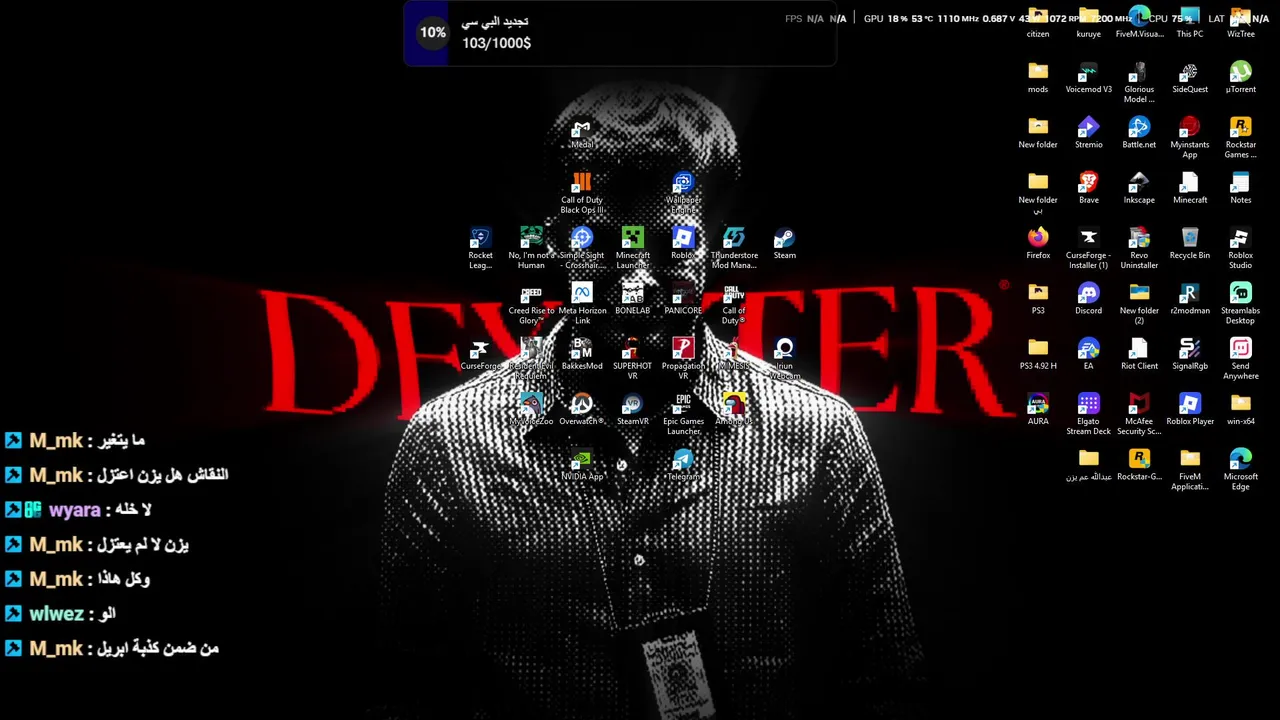This screenshot has height=720, width=1280.
Task: Open New folder (2)
Action: click(x=1139, y=304)
